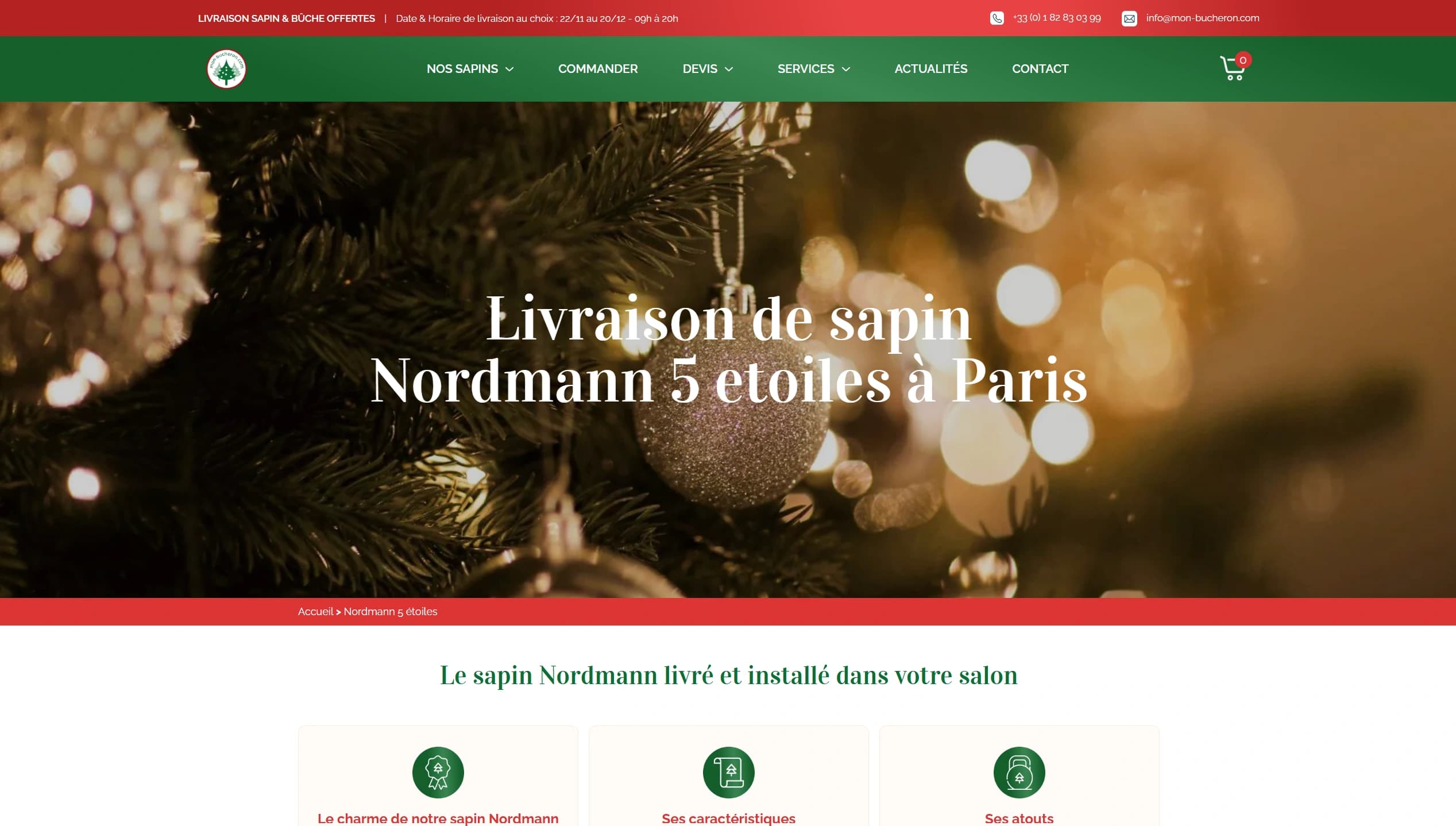The width and height of the screenshot is (1456, 826).
Task: Click the mon-bucheron.com round logo
Action: coord(226,69)
